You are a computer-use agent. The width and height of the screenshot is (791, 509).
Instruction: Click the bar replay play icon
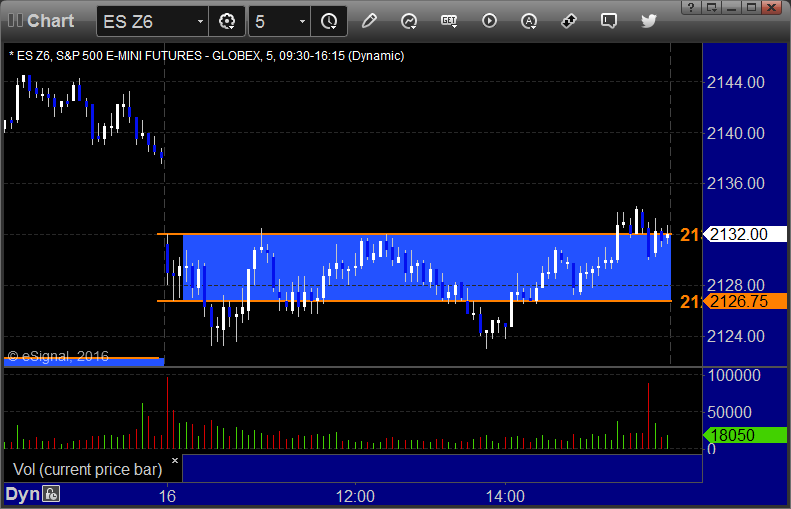pyautogui.click(x=489, y=21)
